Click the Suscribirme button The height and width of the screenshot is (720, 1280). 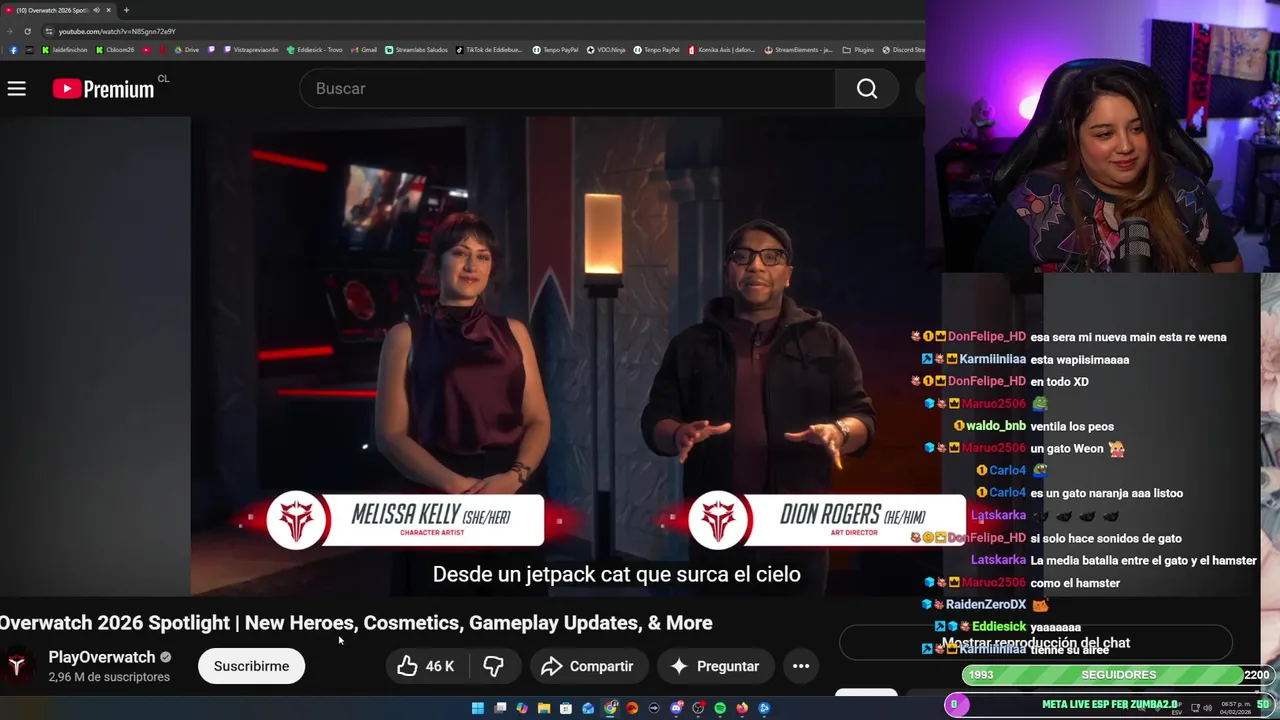coord(251,666)
